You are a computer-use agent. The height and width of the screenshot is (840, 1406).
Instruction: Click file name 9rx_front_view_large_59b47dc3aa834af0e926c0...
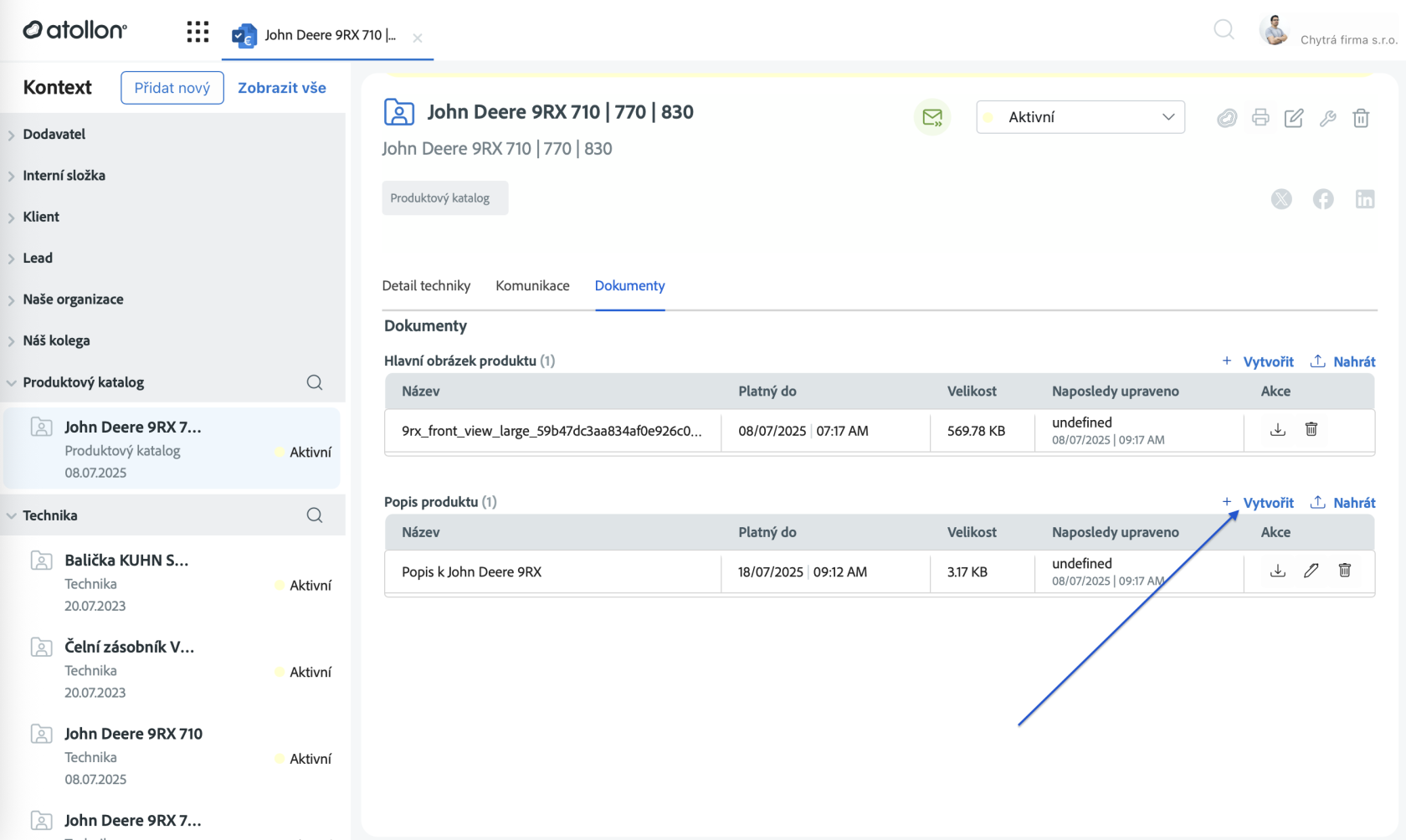(x=552, y=431)
